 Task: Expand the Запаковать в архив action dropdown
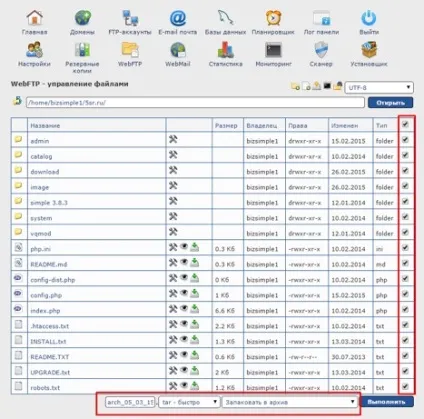tap(290, 402)
